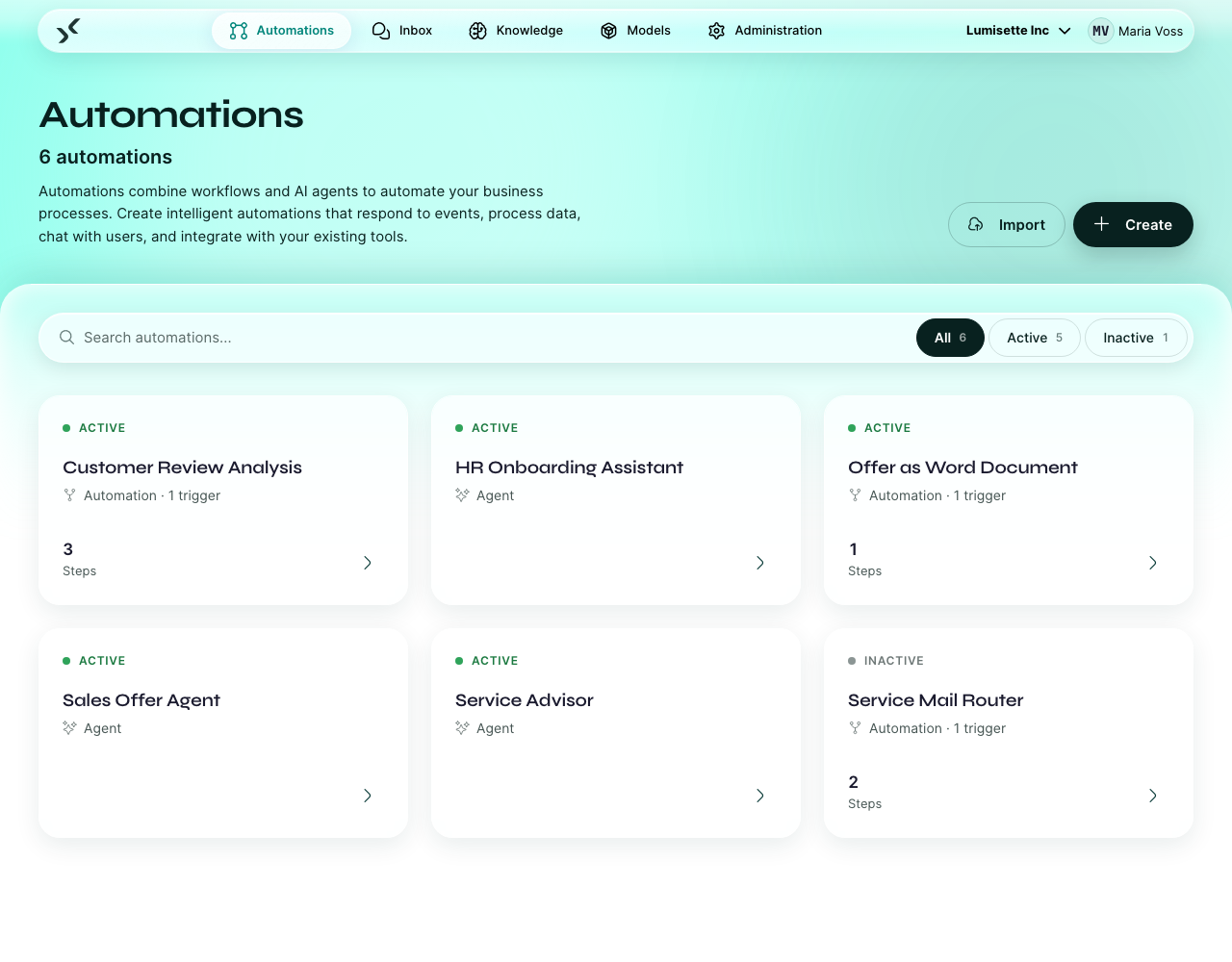1232x962 pixels.
Task: Select the All filter showing 6 automations
Action: point(950,338)
